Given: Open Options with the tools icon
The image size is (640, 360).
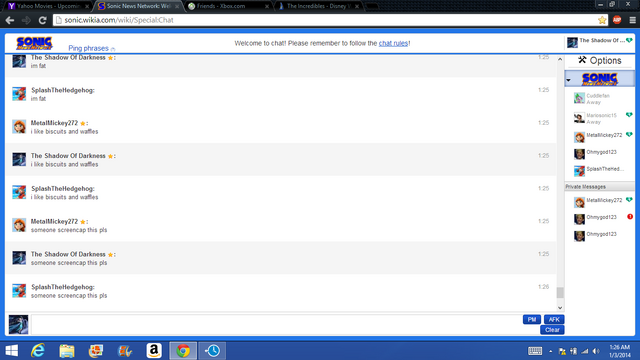Looking at the screenshot, I should [600, 60].
